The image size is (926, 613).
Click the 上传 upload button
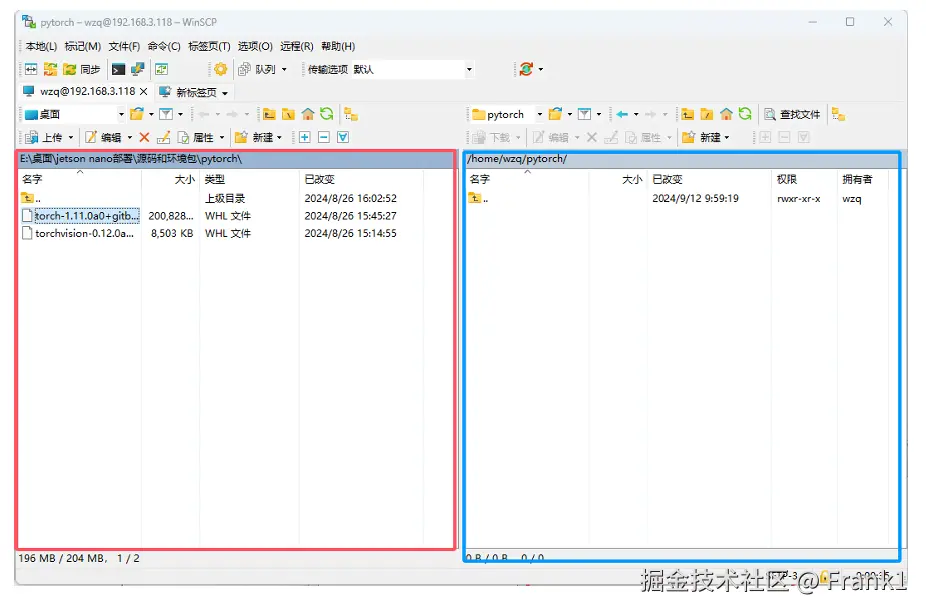click(x=44, y=137)
